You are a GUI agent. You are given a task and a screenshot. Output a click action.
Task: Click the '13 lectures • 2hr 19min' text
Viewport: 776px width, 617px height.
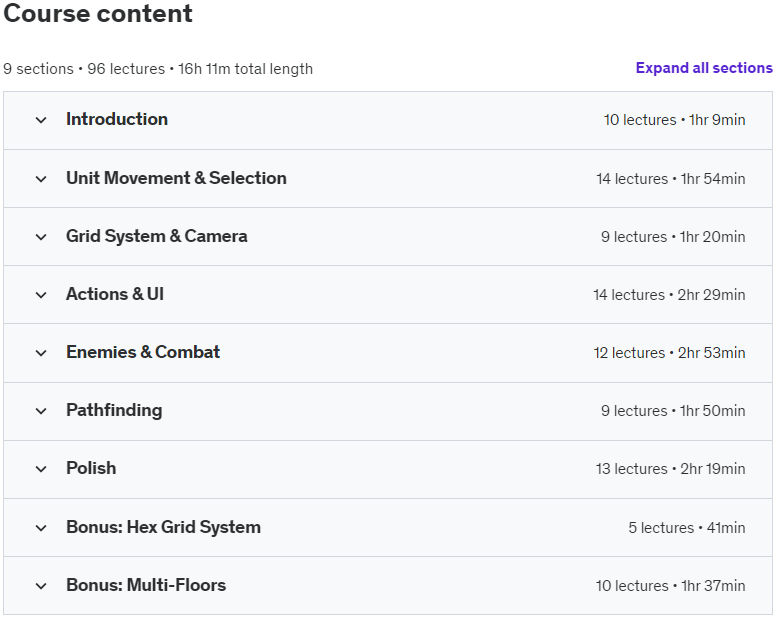pos(671,469)
